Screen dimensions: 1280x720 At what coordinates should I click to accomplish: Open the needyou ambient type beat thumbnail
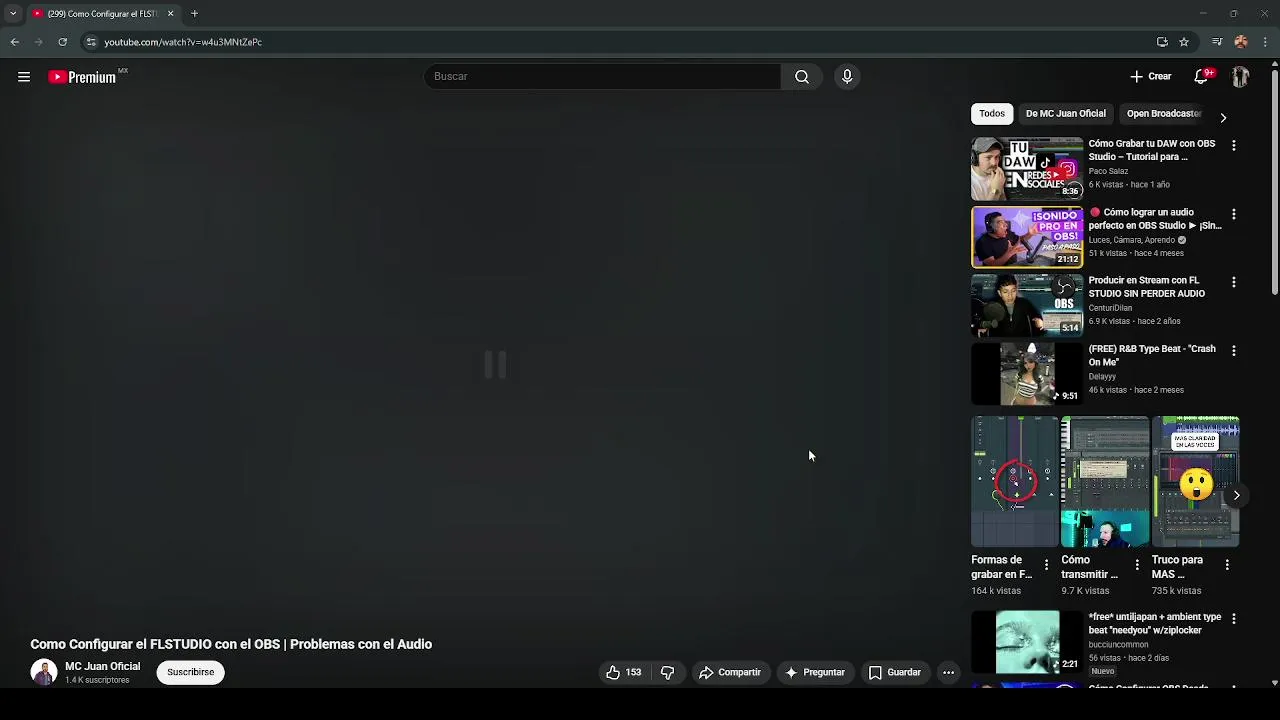[1027, 642]
